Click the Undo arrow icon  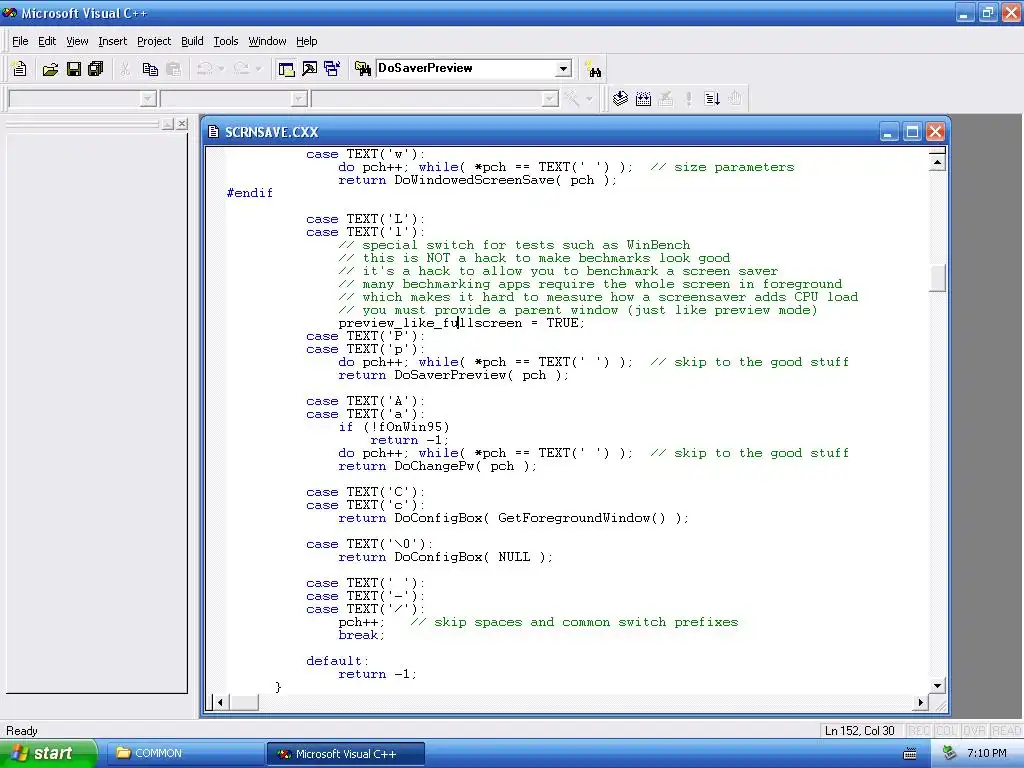click(205, 69)
